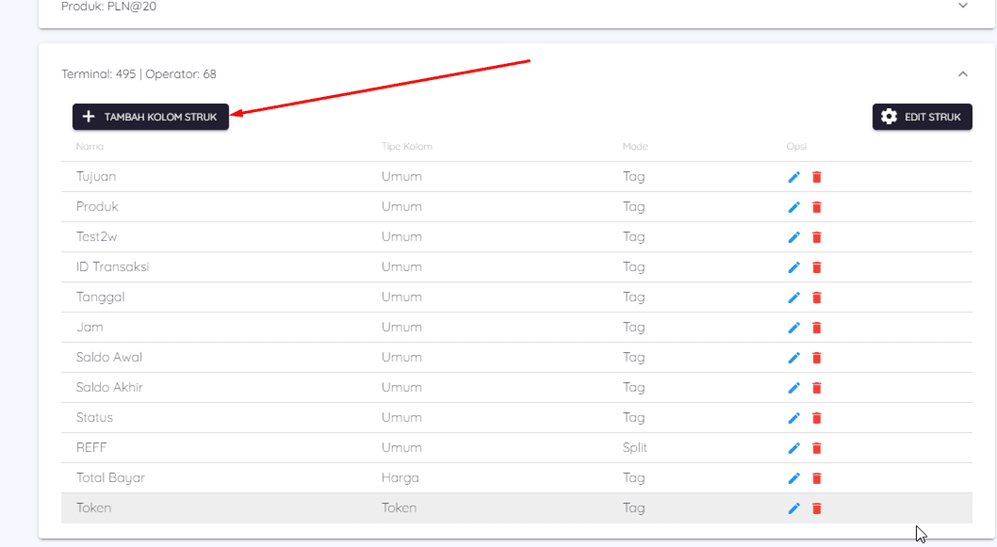Open the Edit Struk button
The image size is (997, 547).
[922, 117]
